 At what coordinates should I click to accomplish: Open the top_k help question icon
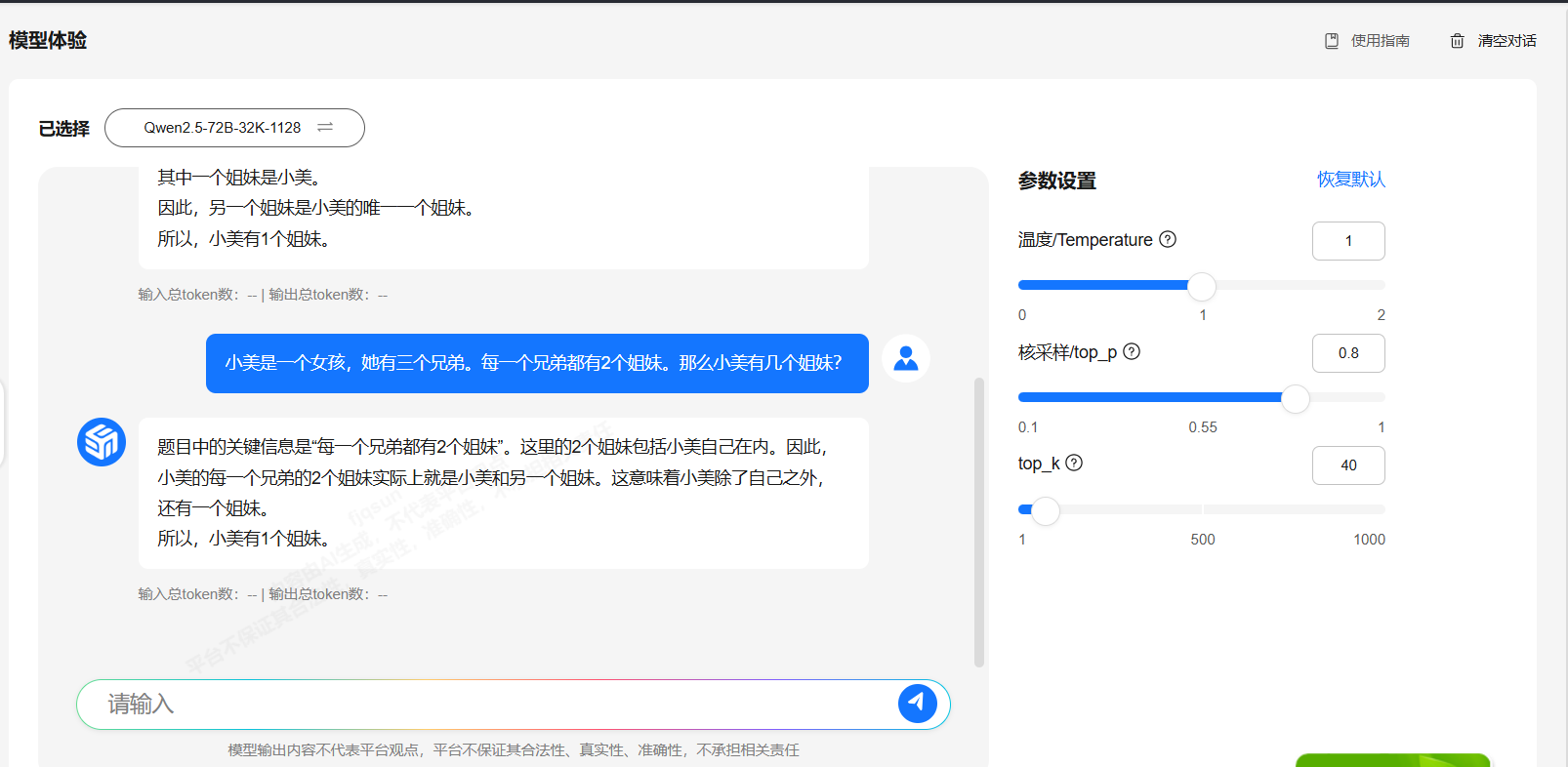click(1074, 463)
